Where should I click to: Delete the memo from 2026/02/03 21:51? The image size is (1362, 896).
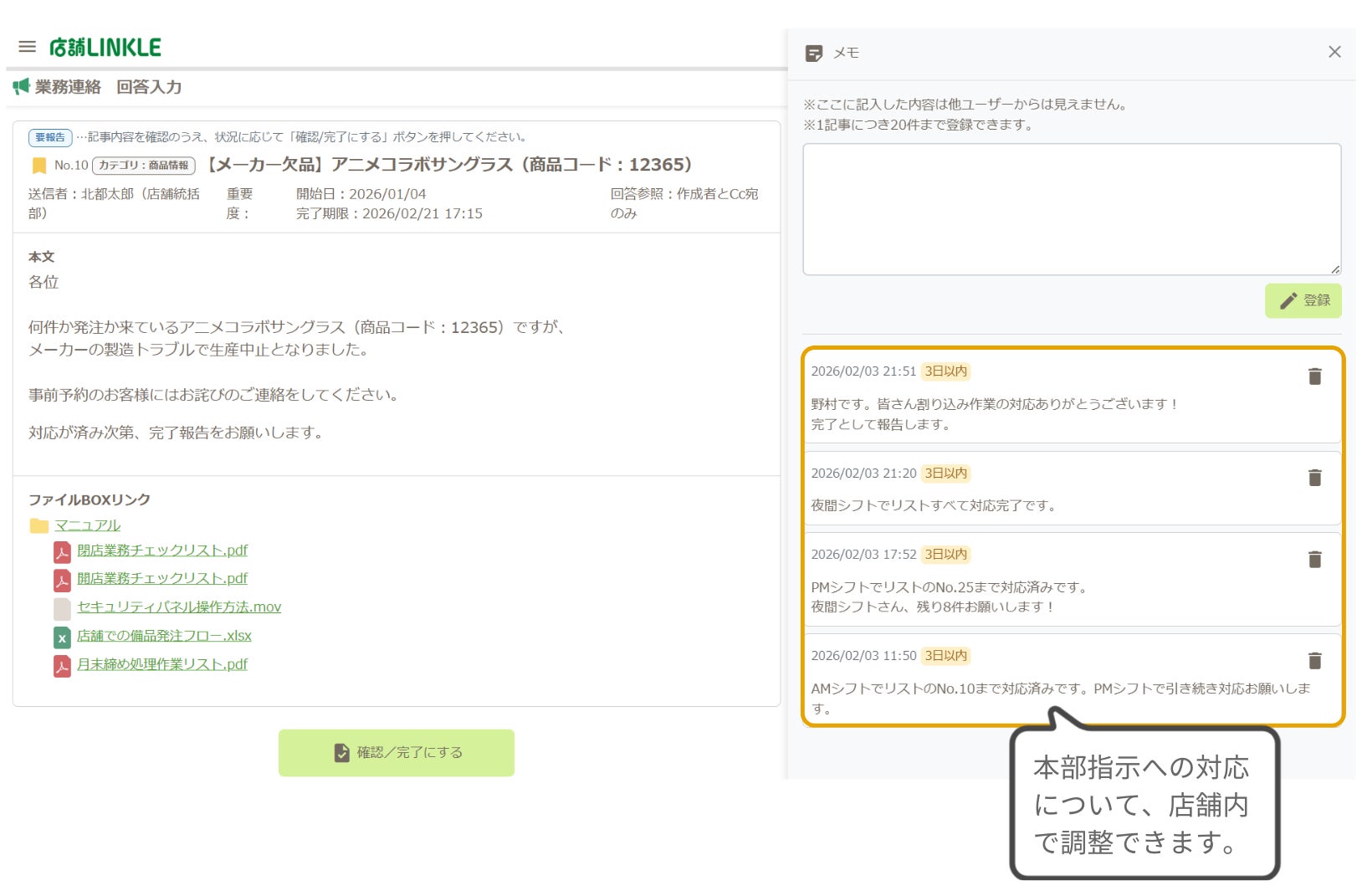[x=1315, y=376]
